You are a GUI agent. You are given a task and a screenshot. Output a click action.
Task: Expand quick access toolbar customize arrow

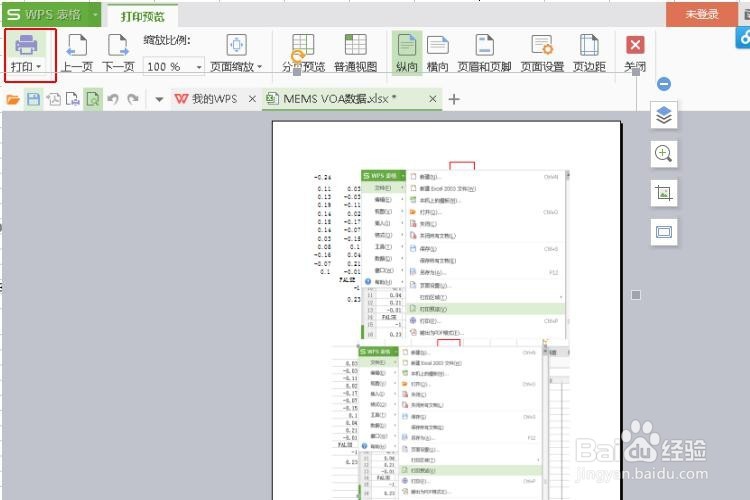[159, 100]
